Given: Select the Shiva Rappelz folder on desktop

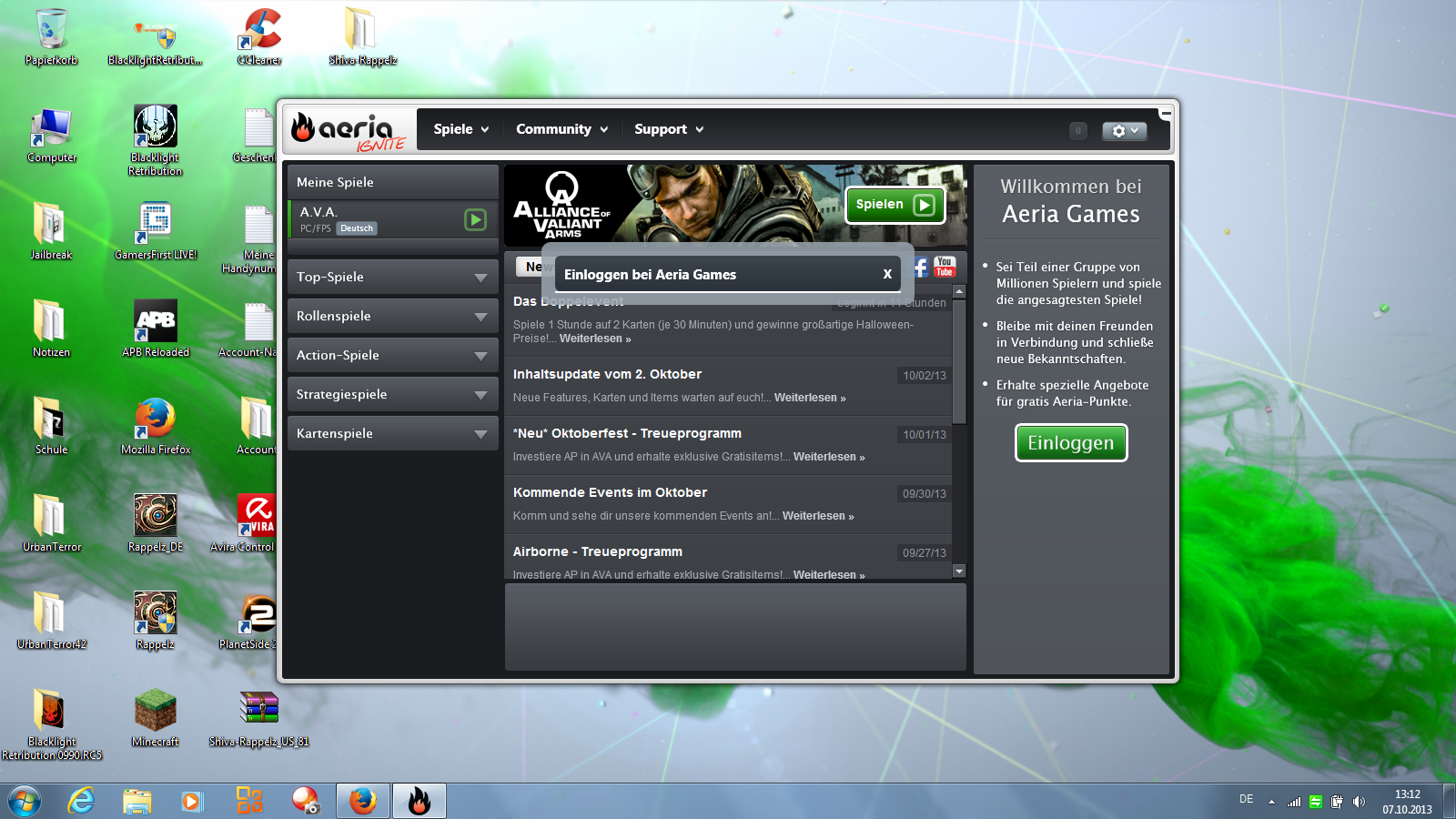Looking at the screenshot, I should (x=363, y=36).
